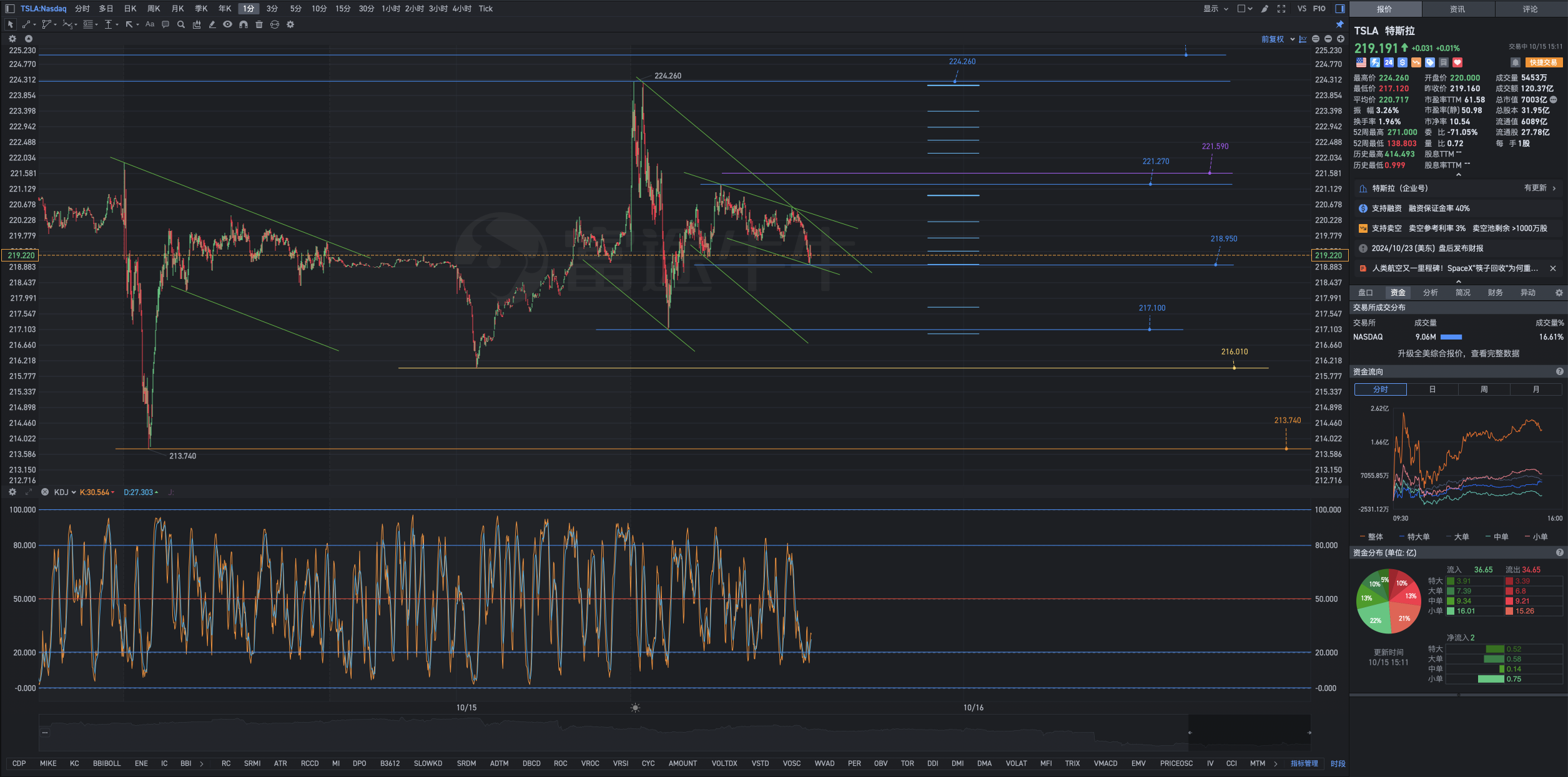Viewport: 1568px width, 777px height.
Task: Switch to 盘口 sub-tab
Action: pyautogui.click(x=1366, y=293)
